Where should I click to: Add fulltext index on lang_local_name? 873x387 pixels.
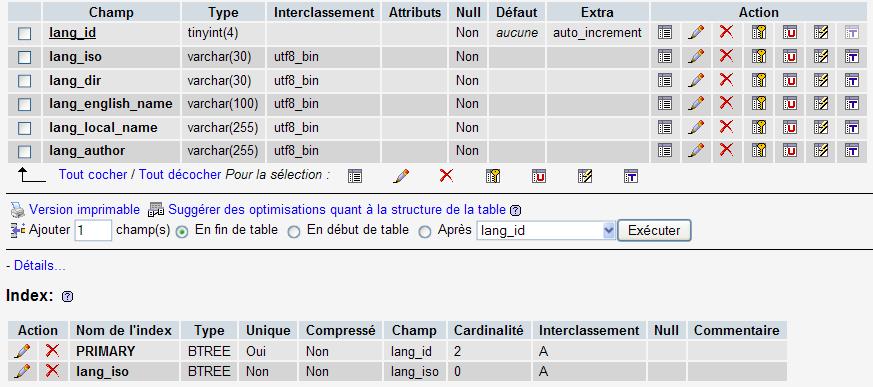(x=851, y=128)
